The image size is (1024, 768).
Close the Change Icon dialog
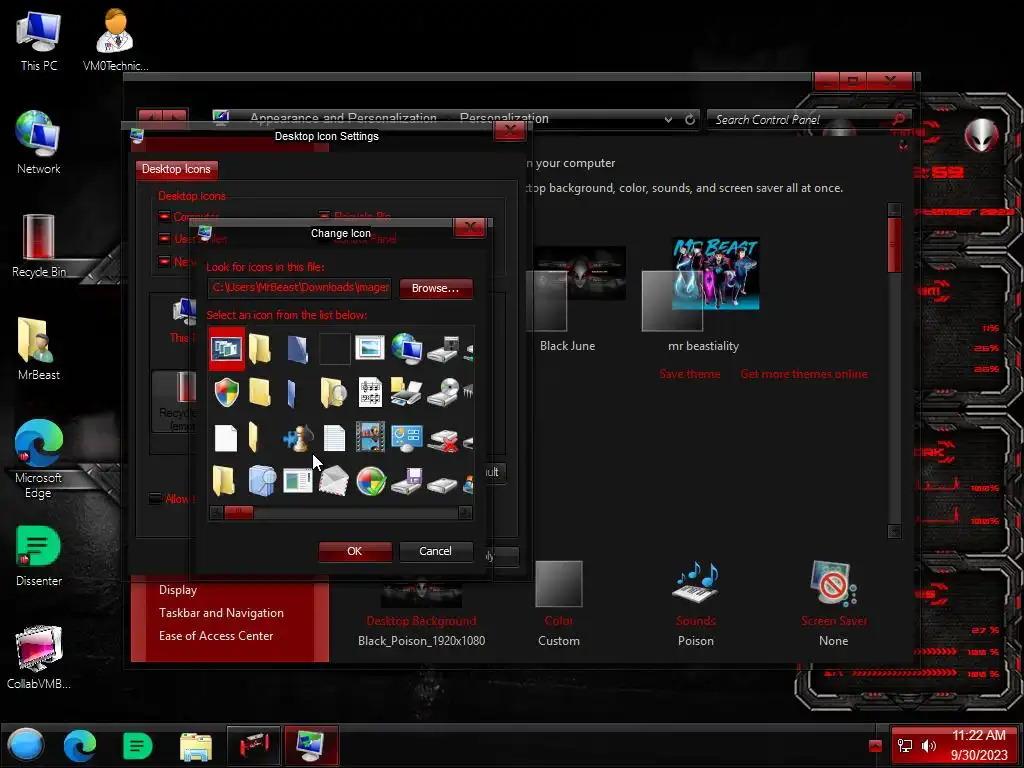click(x=470, y=227)
